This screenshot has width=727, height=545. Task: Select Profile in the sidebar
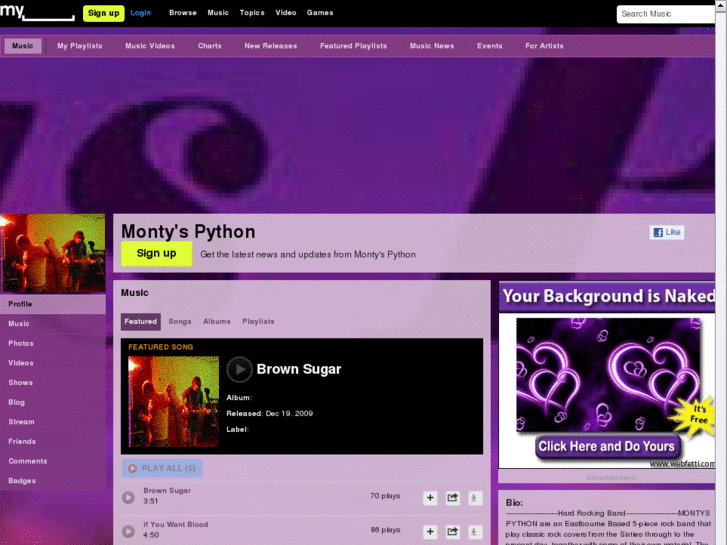tap(53, 304)
